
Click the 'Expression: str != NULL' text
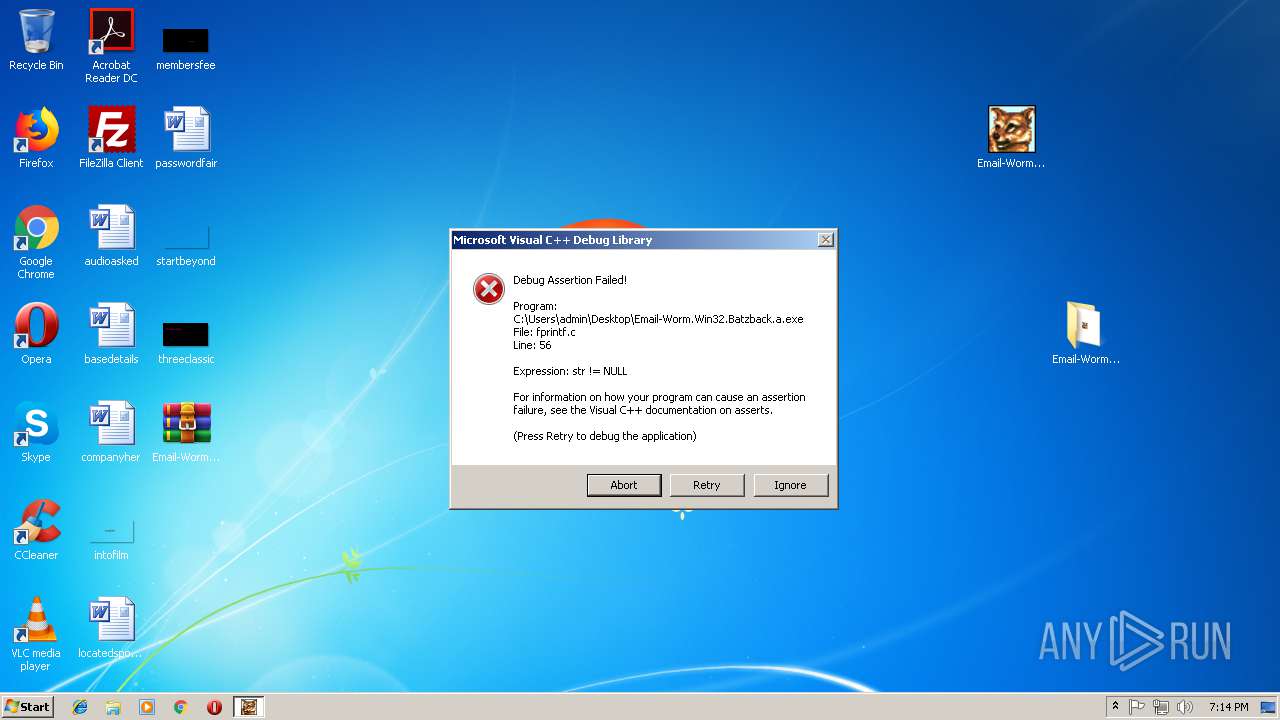pos(570,371)
